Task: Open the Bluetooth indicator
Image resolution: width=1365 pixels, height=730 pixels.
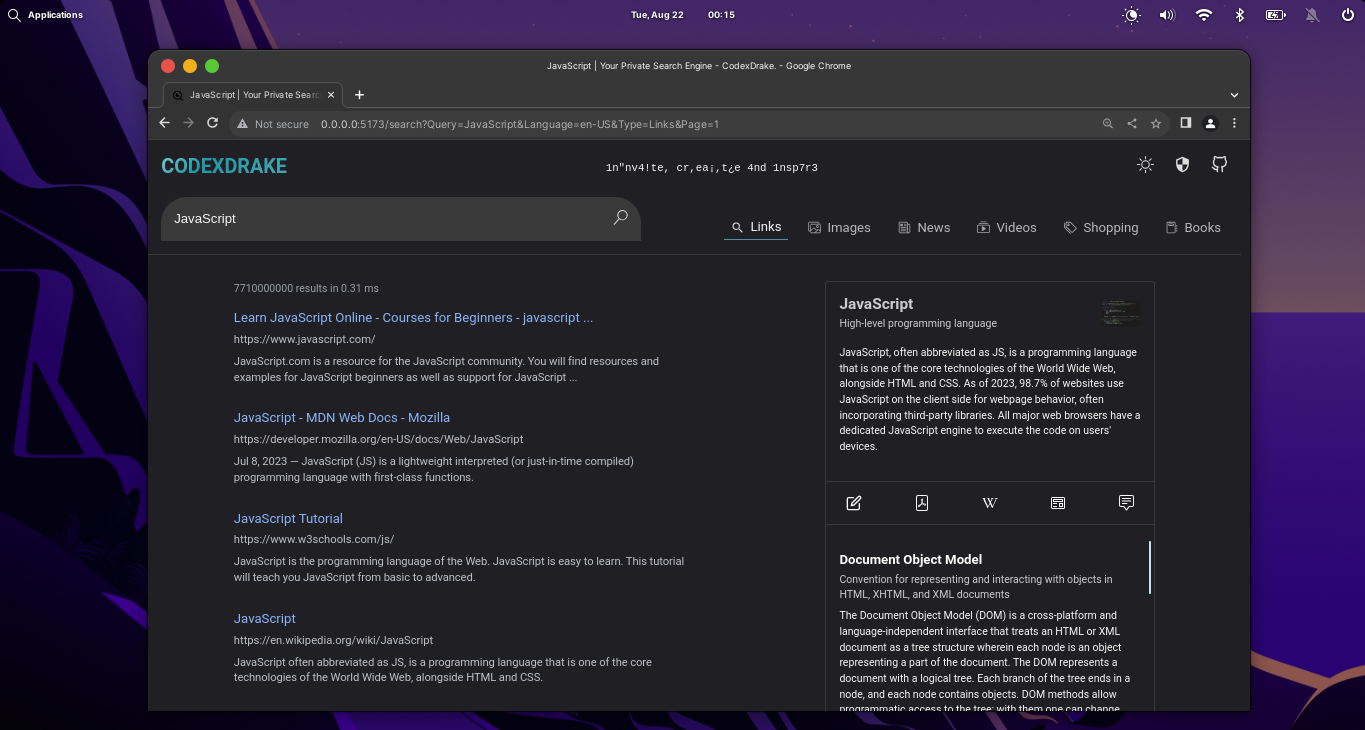Action: [x=1239, y=15]
